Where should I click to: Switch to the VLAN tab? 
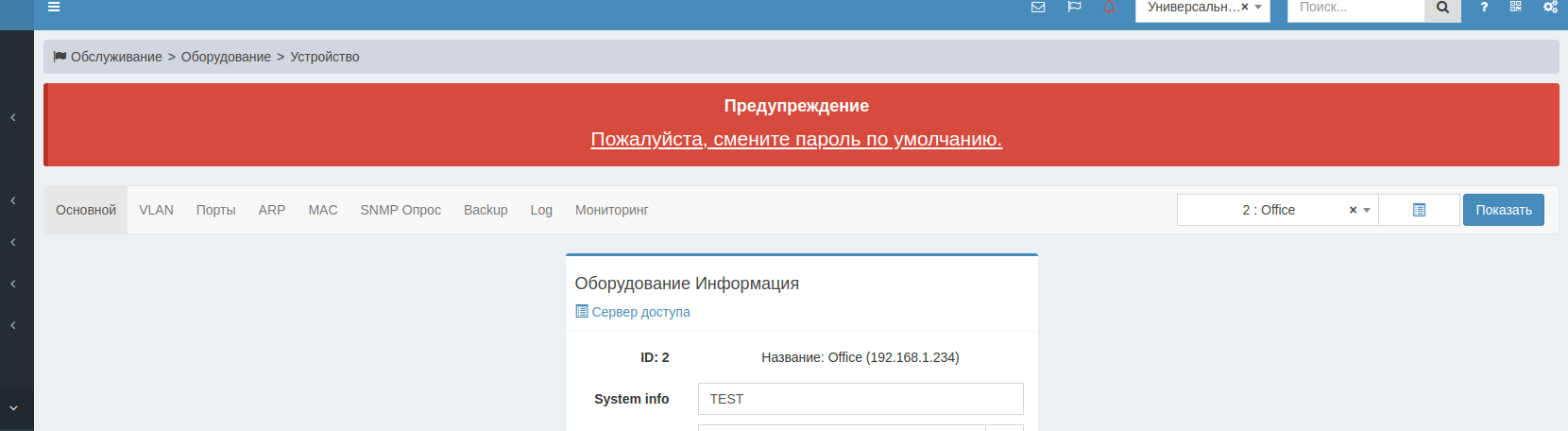(156, 210)
